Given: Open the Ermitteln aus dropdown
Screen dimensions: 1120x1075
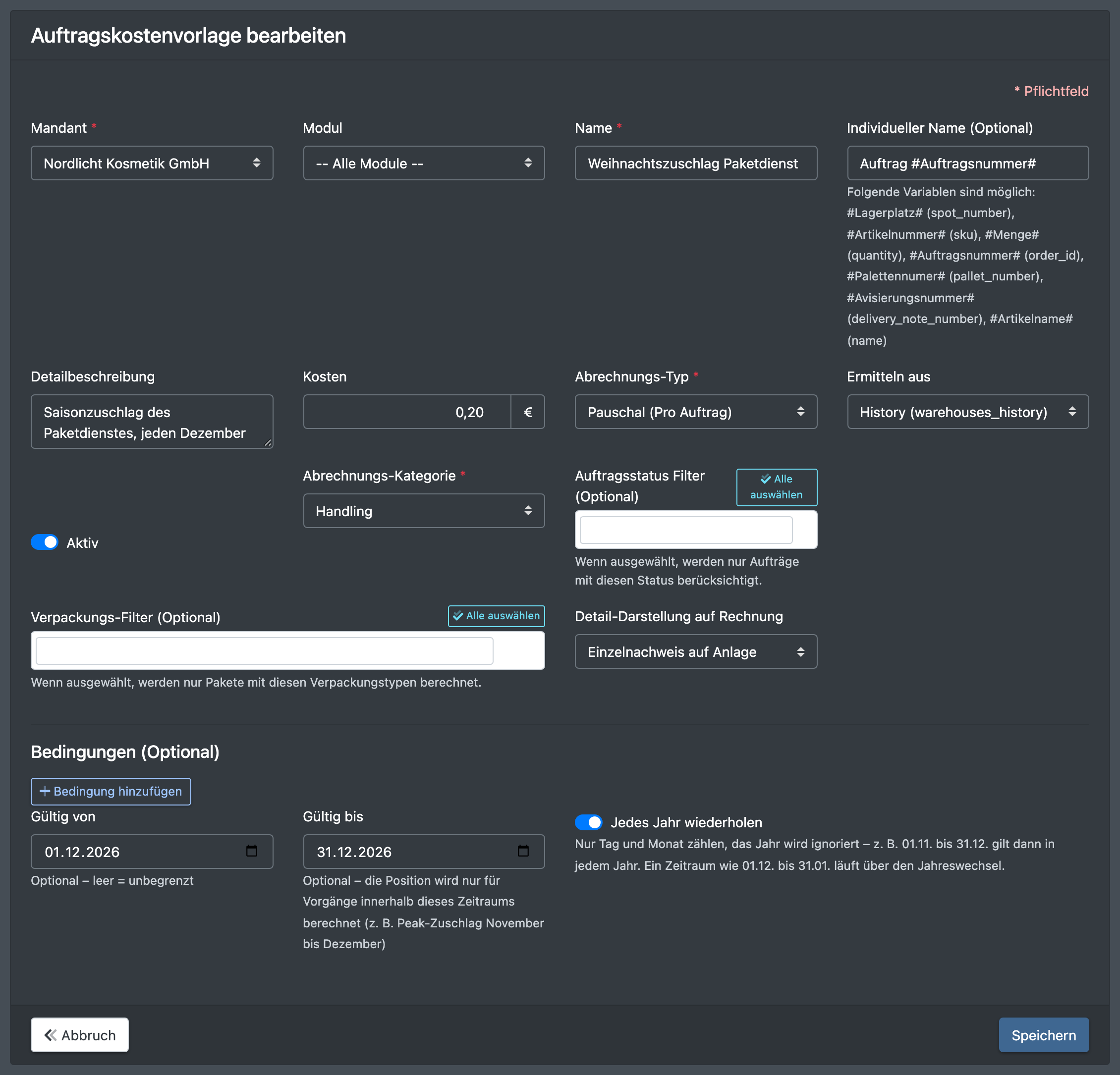Looking at the screenshot, I should tap(968, 412).
